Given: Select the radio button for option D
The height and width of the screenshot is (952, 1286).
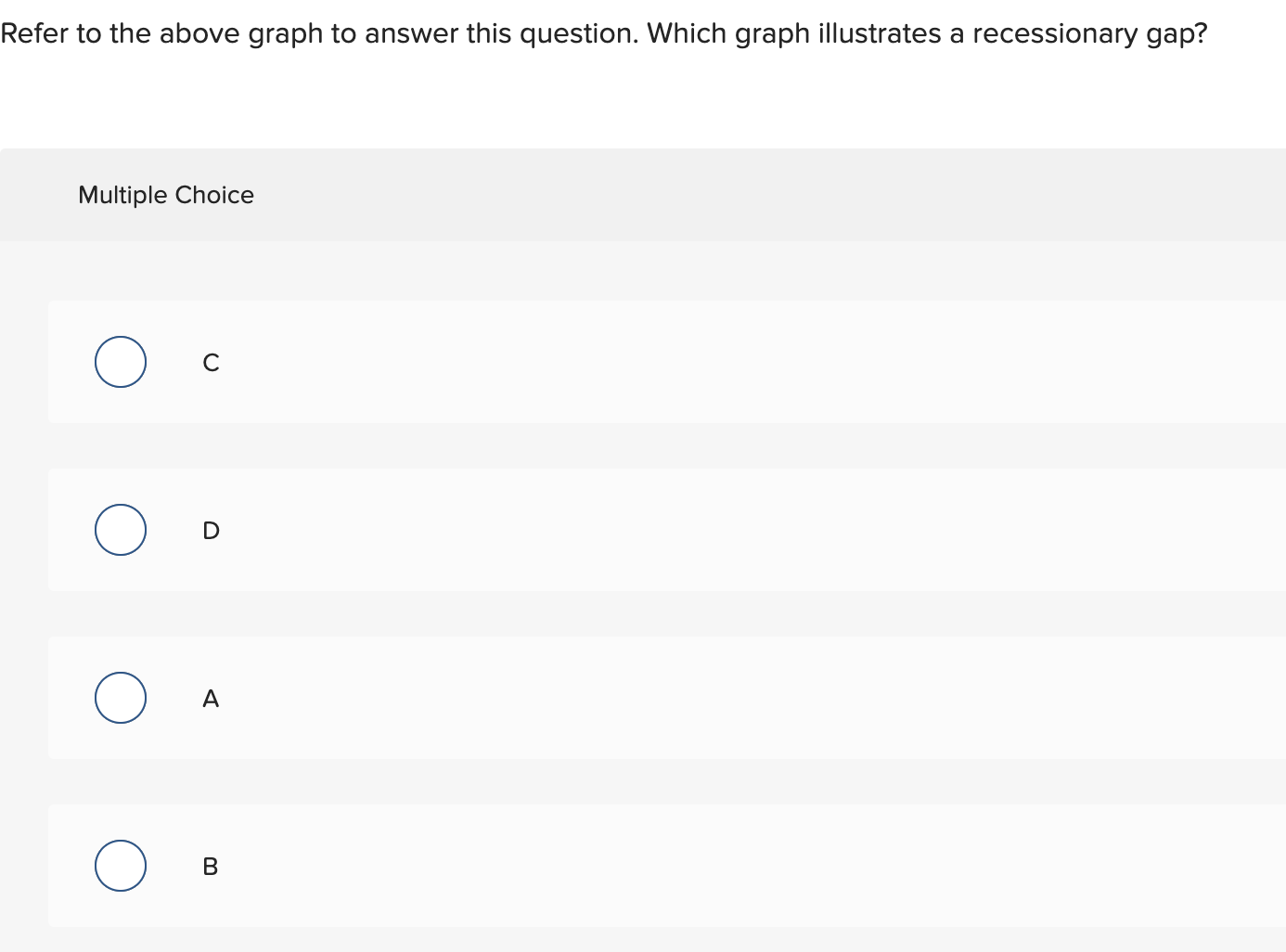Looking at the screenshot, I should (x=121, y=530).
